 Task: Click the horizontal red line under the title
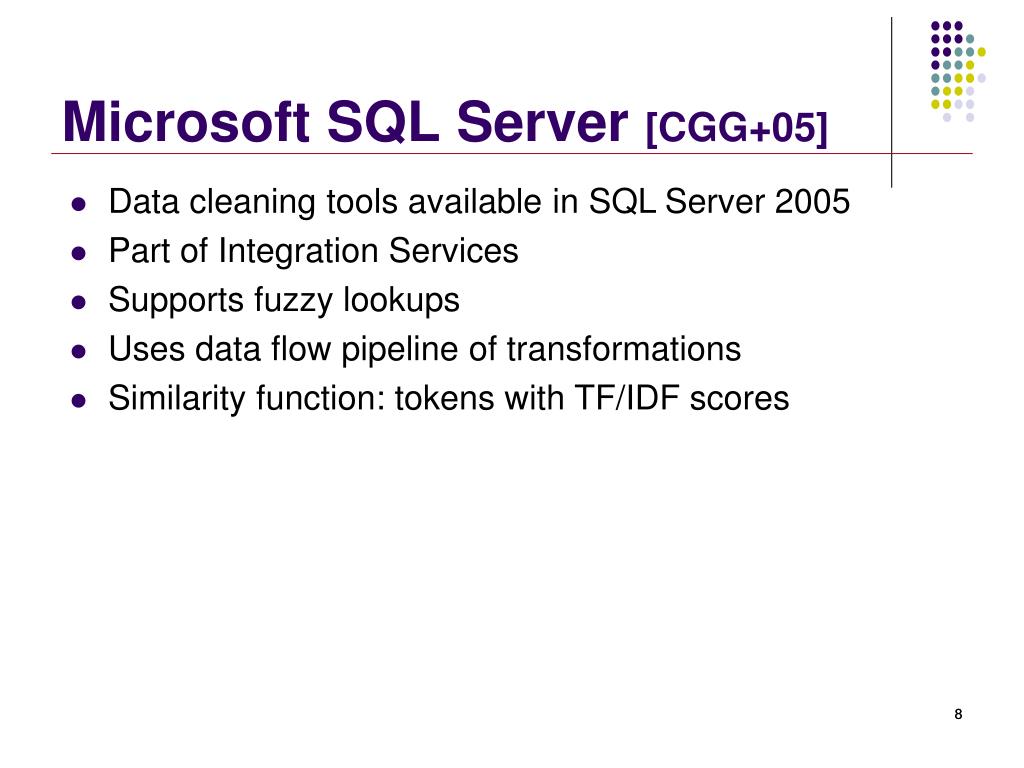pos(512,154)
